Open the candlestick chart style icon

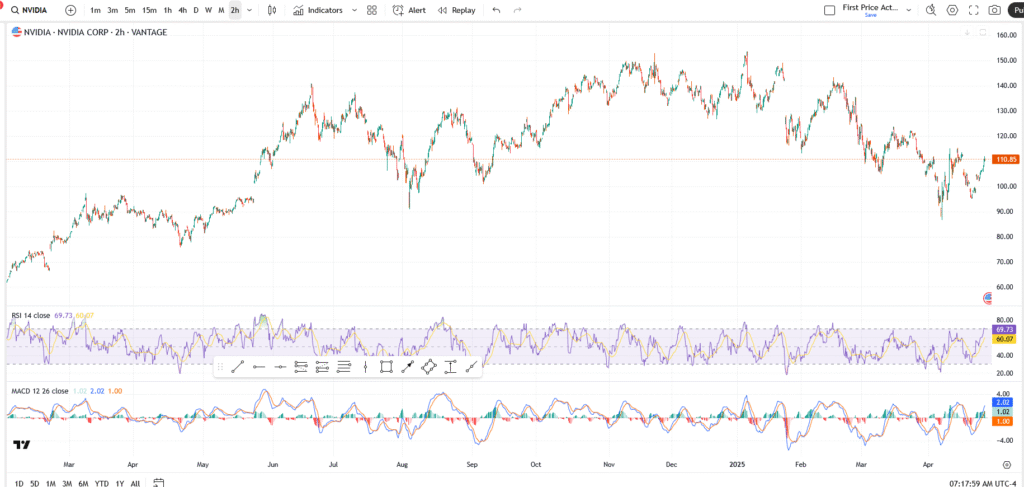tap(272, 10)
